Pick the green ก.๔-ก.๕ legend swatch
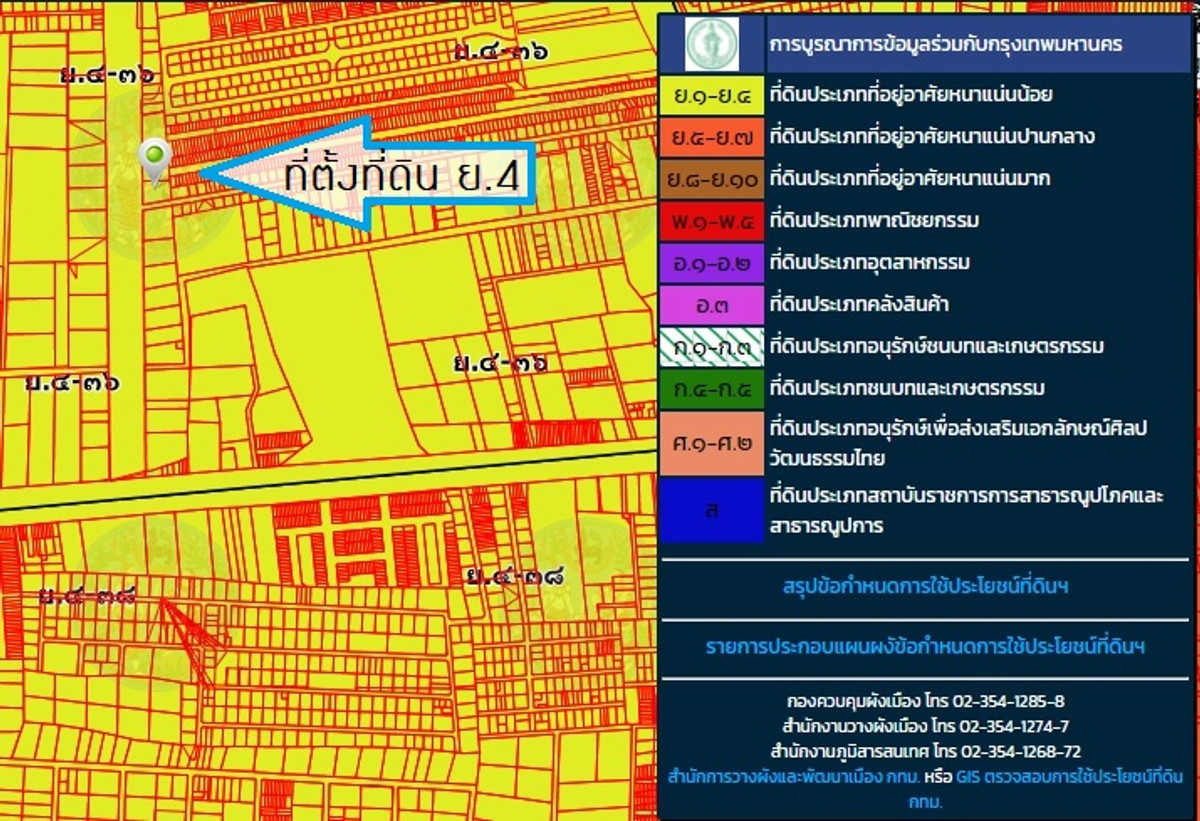 (712, 388)
